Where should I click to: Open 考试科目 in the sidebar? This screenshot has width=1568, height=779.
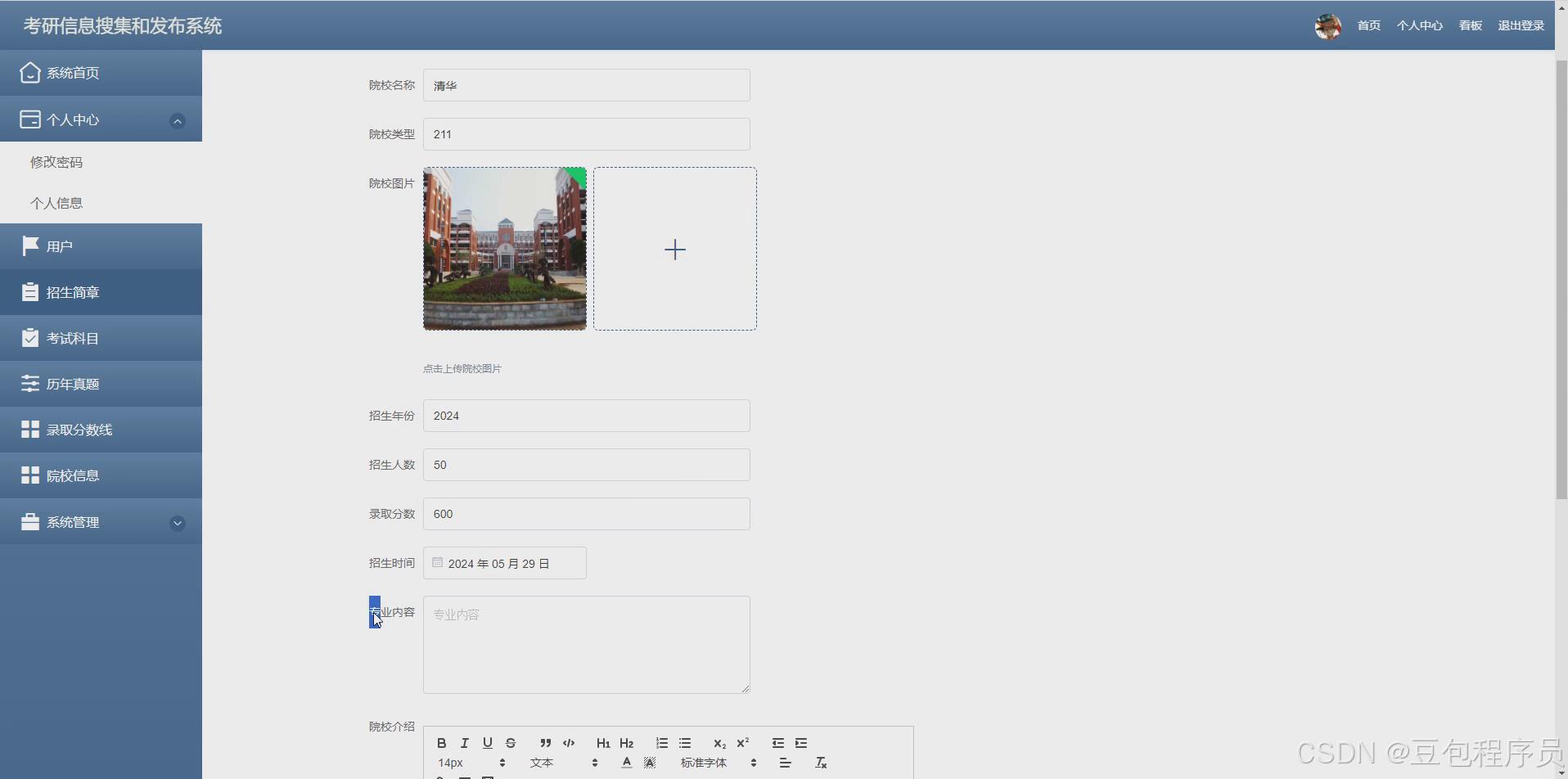pos(101,338)
